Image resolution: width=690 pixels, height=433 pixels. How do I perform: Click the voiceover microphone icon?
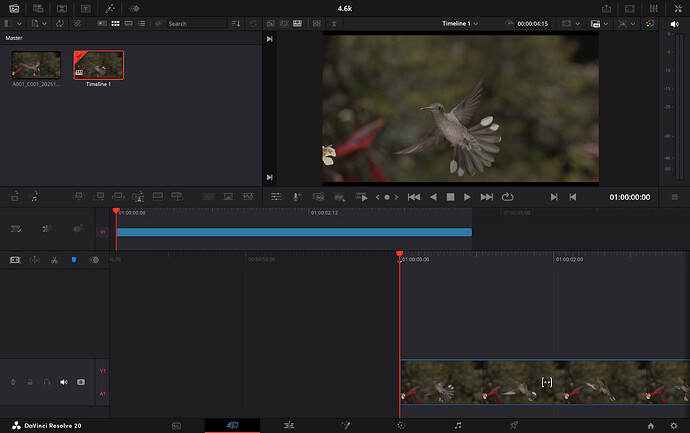pos(297,197)
